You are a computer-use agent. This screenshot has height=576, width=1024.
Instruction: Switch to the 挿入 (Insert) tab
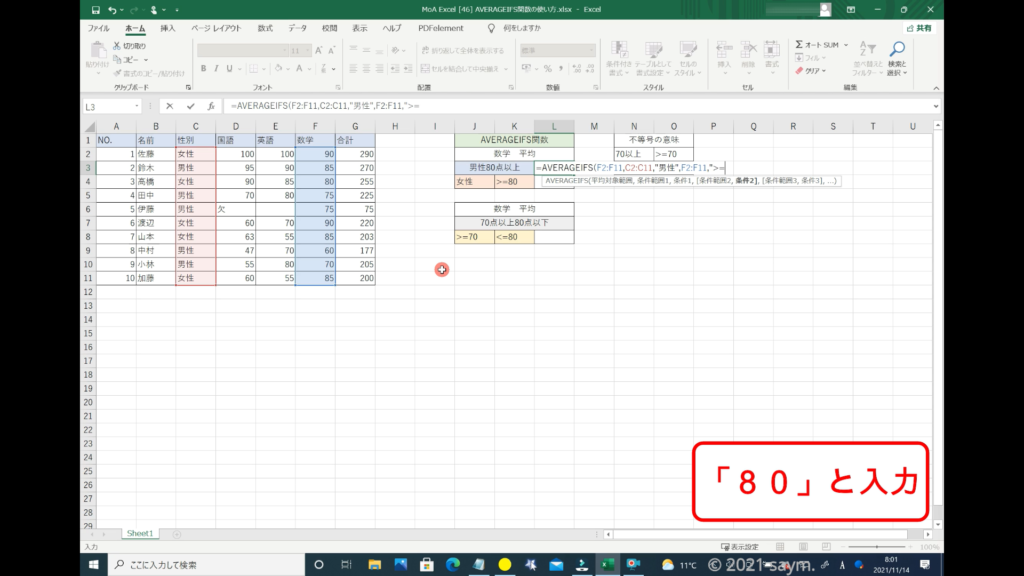[x=167, y=28]
